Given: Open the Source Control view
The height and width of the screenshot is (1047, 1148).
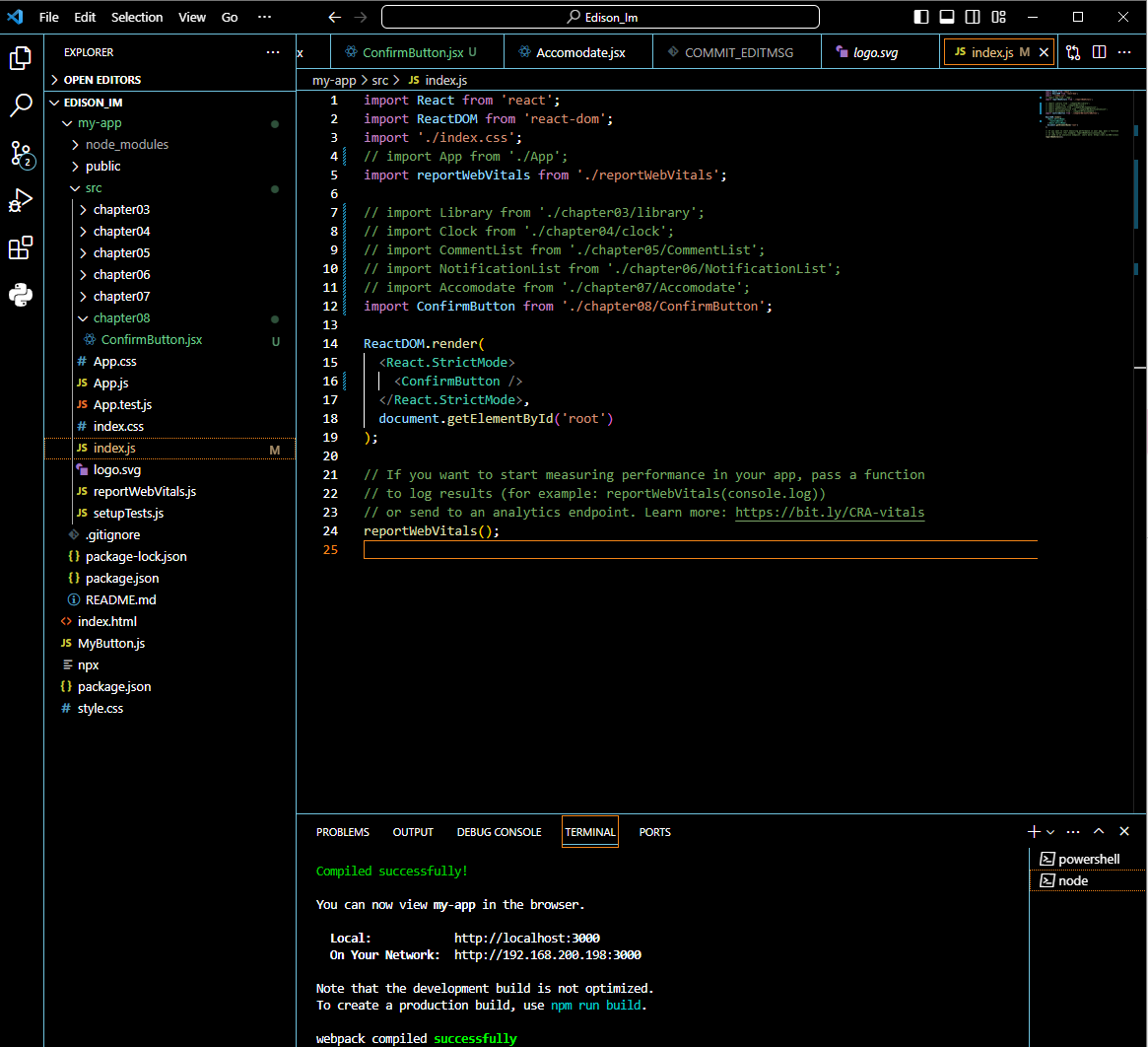Looking at the screenshot, I should tap(21, 153).
